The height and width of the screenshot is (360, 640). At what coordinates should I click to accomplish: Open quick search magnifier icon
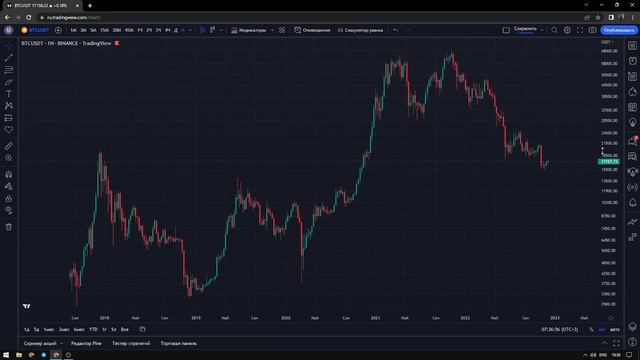(554, 30)
